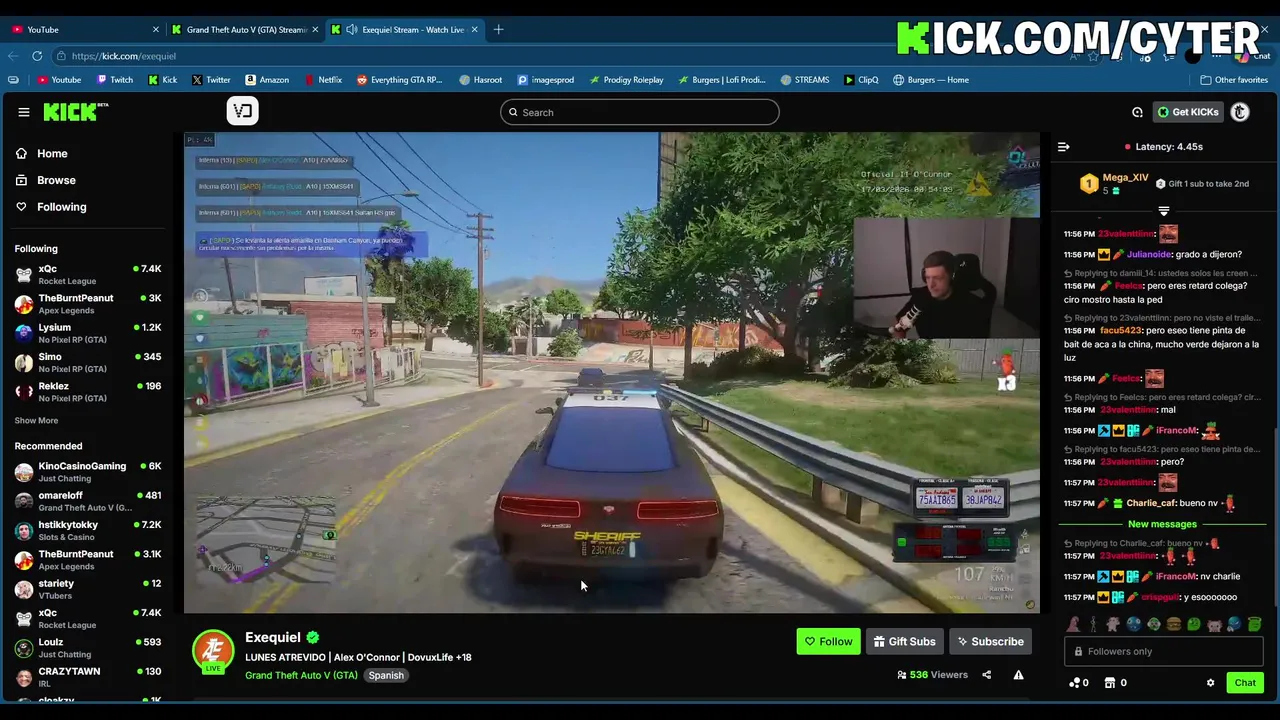Click the VJ extension icon in header

(x=242, y=111)
